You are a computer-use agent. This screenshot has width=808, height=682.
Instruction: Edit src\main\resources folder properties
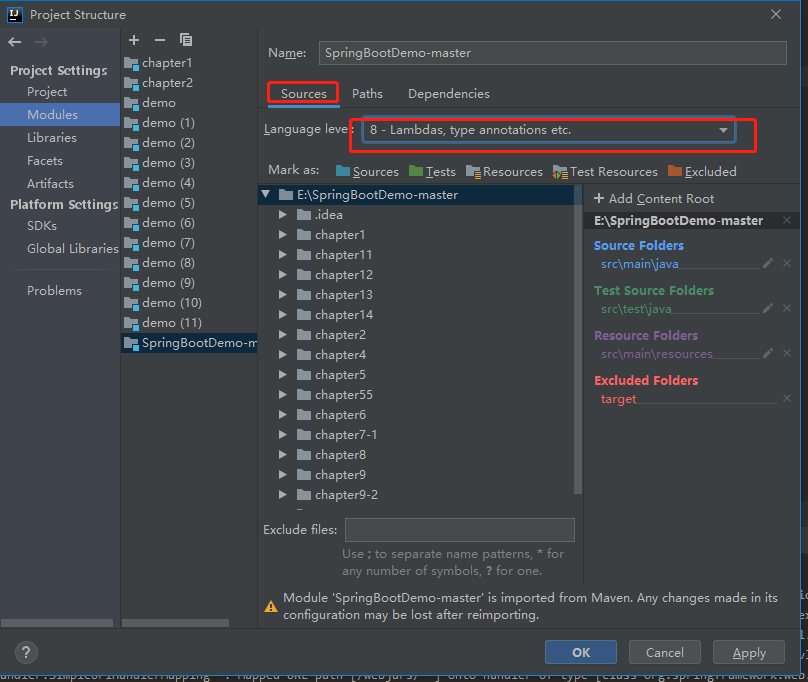[x=768, y=353]
